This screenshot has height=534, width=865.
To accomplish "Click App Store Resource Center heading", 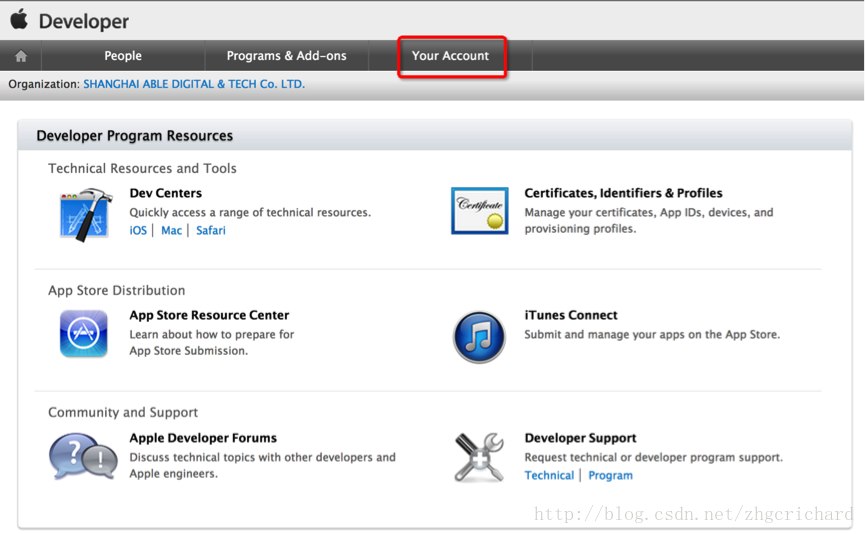I will click(209, 315).
